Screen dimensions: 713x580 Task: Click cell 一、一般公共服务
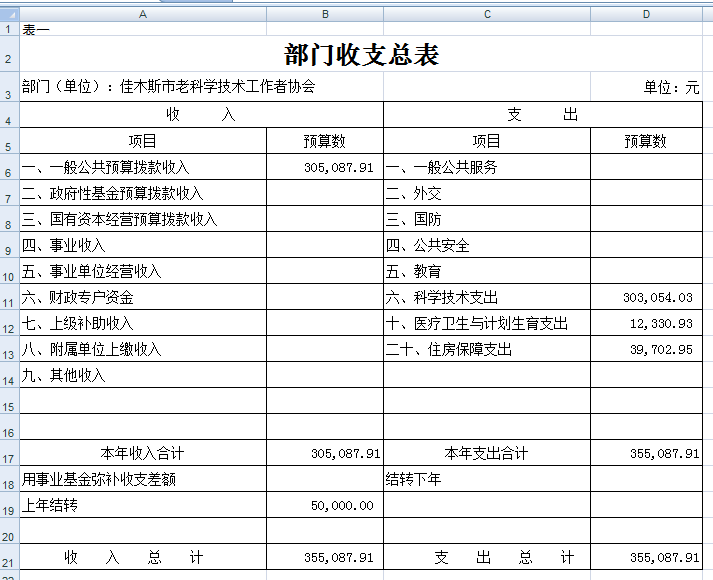[487, 167]
